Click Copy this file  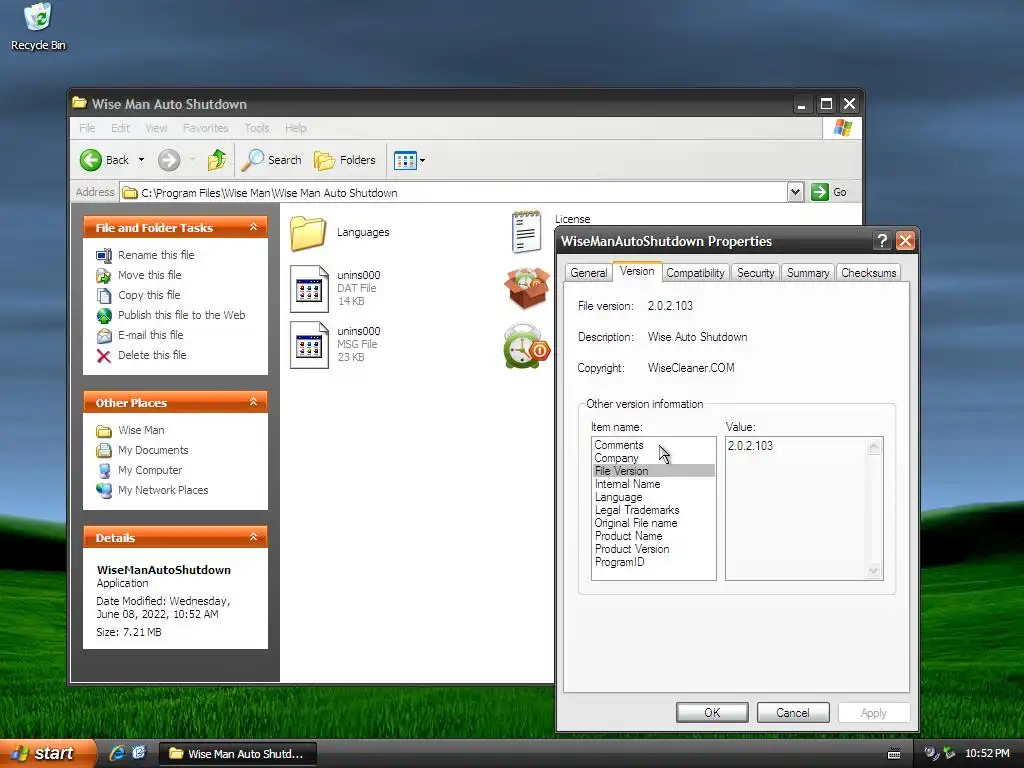click(x=149, y=295)
